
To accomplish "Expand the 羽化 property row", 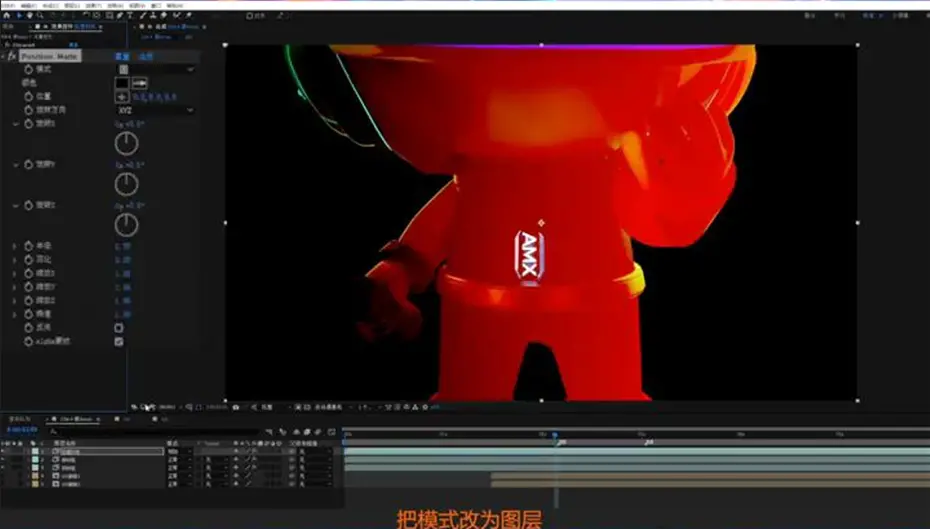I will coord(15,259).
